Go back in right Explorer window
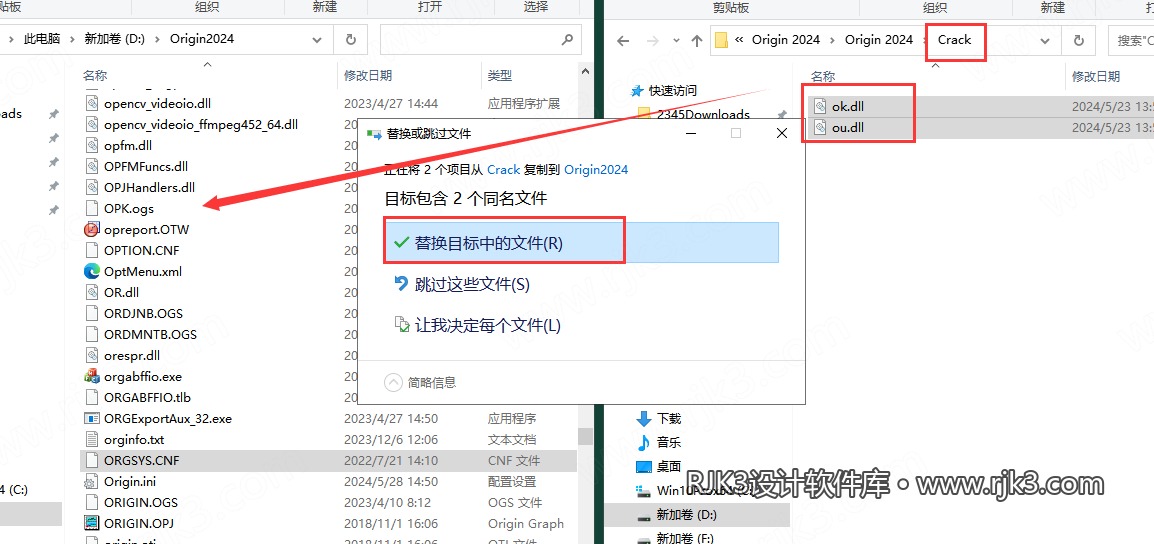 coord(623,40)
